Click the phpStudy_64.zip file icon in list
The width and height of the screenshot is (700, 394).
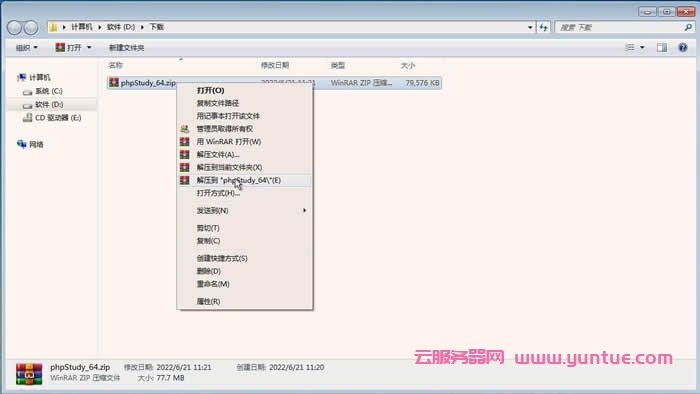pos(114,83)
